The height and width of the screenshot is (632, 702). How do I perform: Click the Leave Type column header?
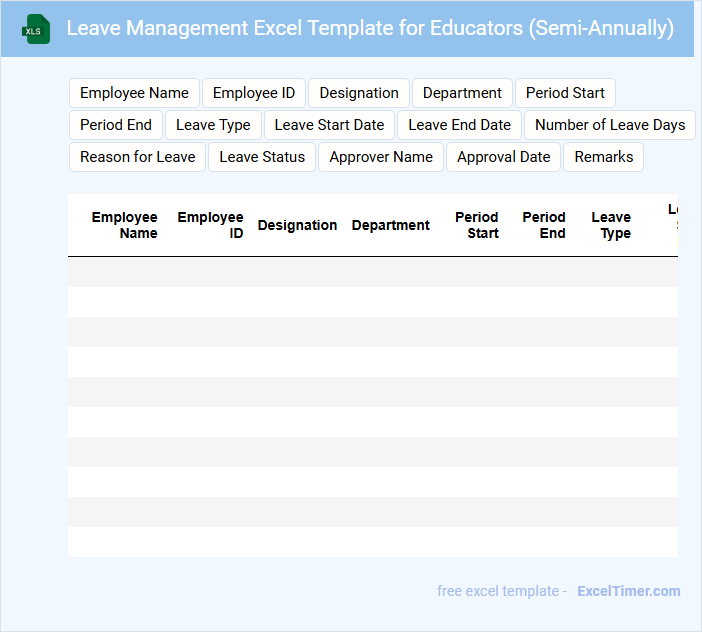(611, 225)
